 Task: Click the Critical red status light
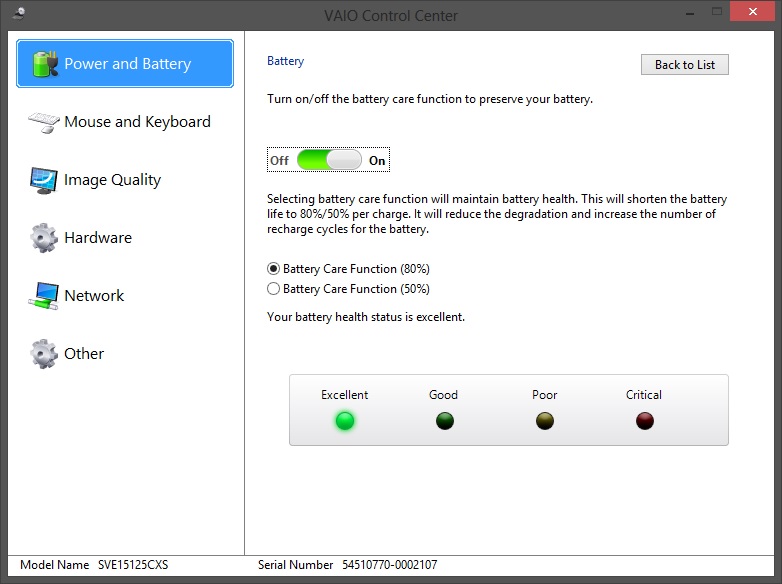(x=644, y=421)
